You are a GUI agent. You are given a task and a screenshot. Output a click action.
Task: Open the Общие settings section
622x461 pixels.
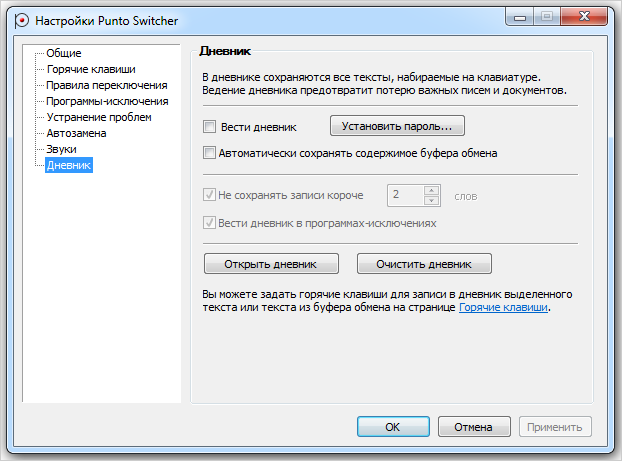[63, 53]
